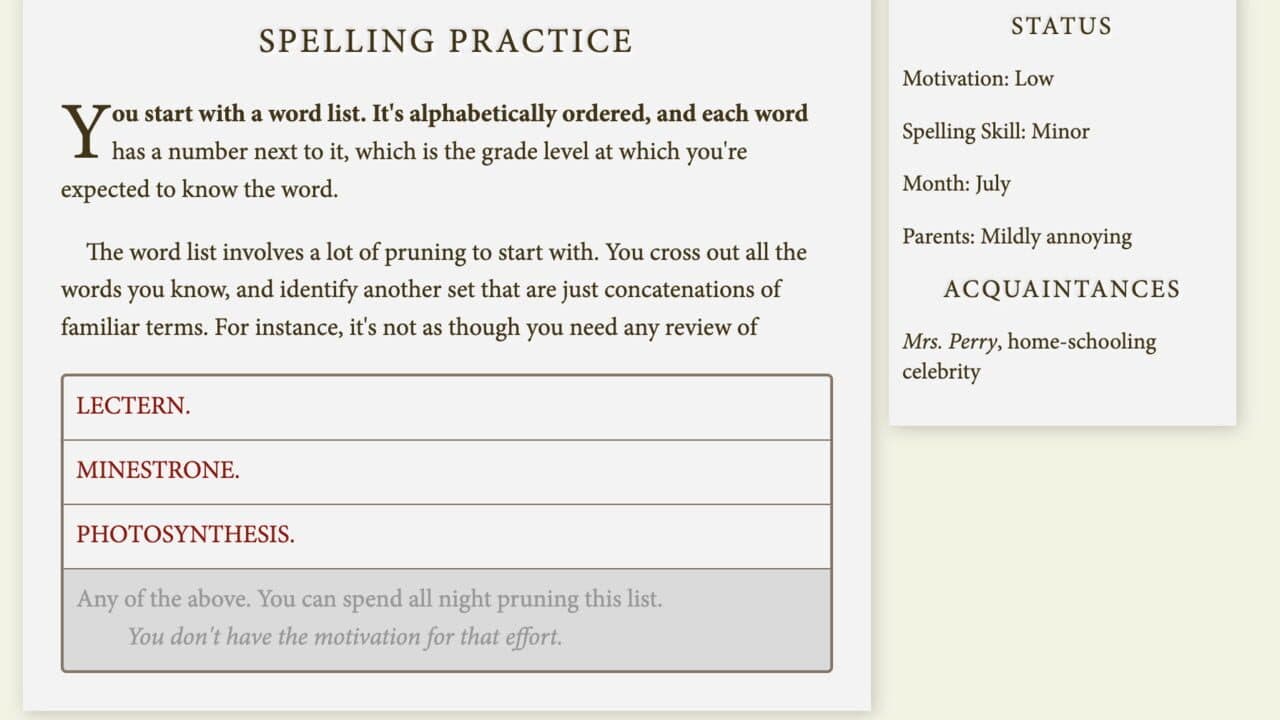This screenshot has height=720, width=1280.
Task: Click the Status sidebar heading
Action: point(1061,26)
